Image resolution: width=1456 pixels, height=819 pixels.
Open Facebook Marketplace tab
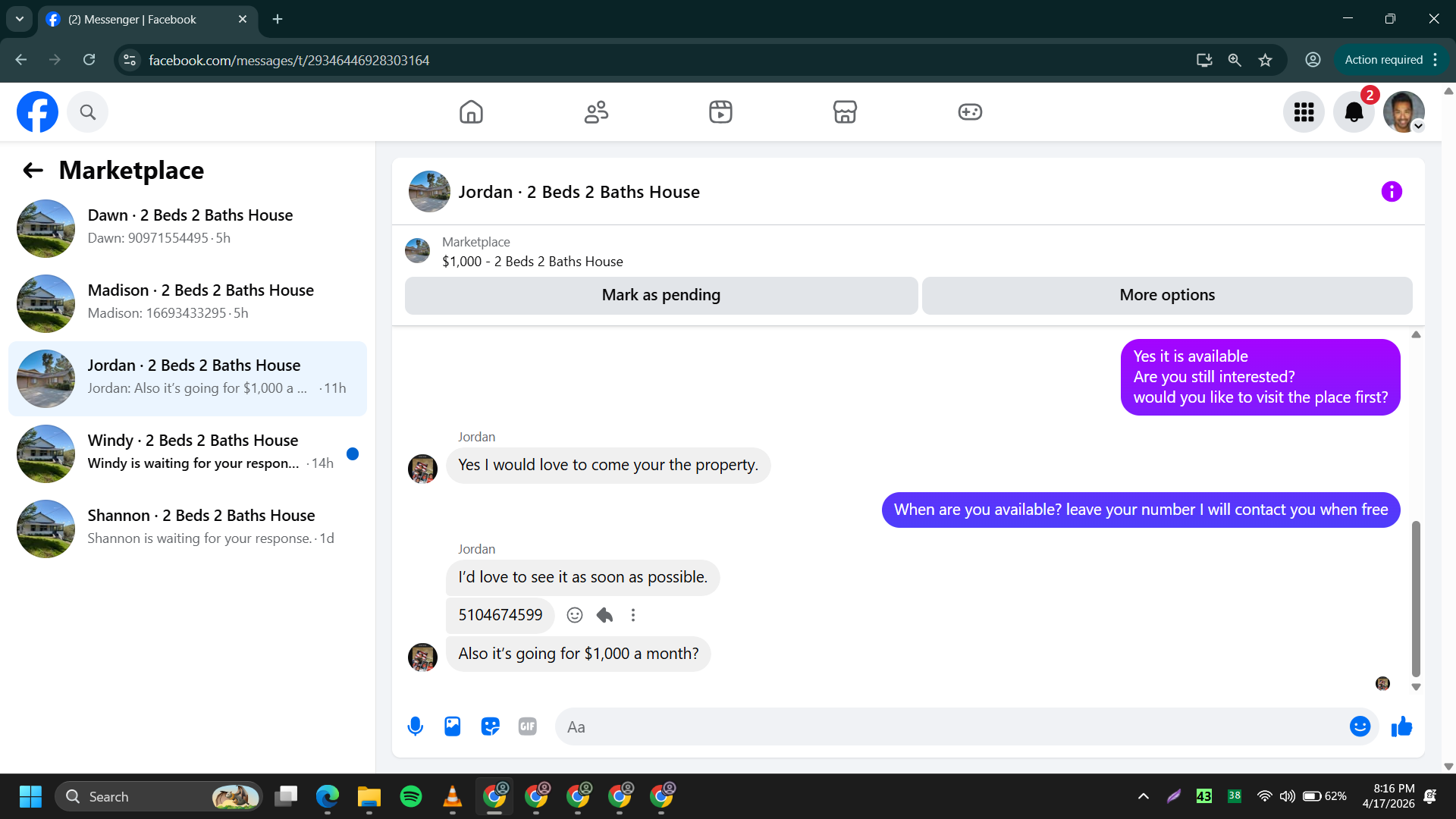coord(845,112)
